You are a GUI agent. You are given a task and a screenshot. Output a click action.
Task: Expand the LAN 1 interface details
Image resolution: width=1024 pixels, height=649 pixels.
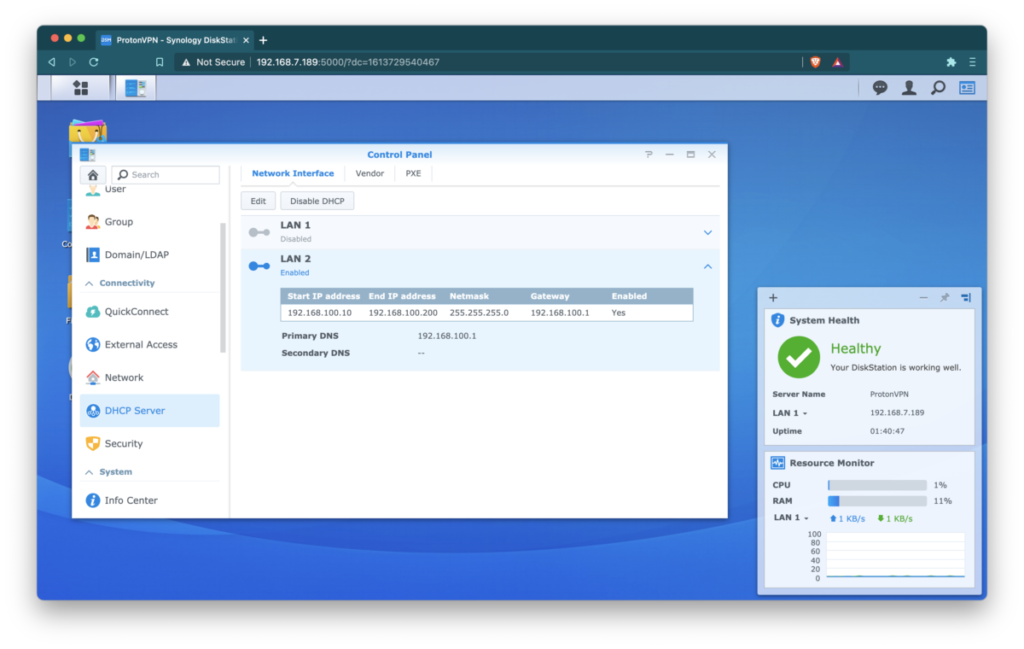tap(707, 232)
